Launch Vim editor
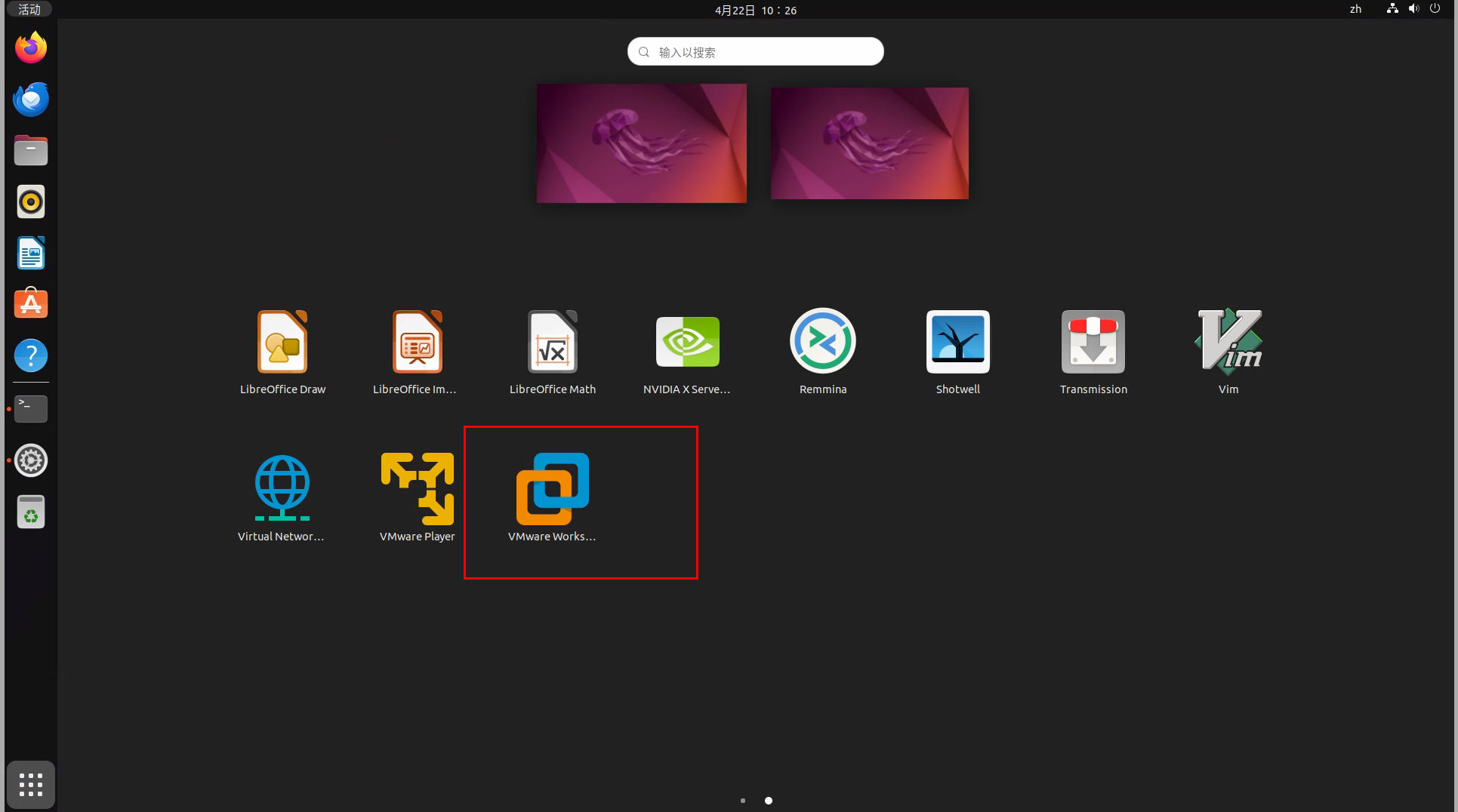Image resolution: width=1458 pixels, height=812 pixels. coord(1228,352)
